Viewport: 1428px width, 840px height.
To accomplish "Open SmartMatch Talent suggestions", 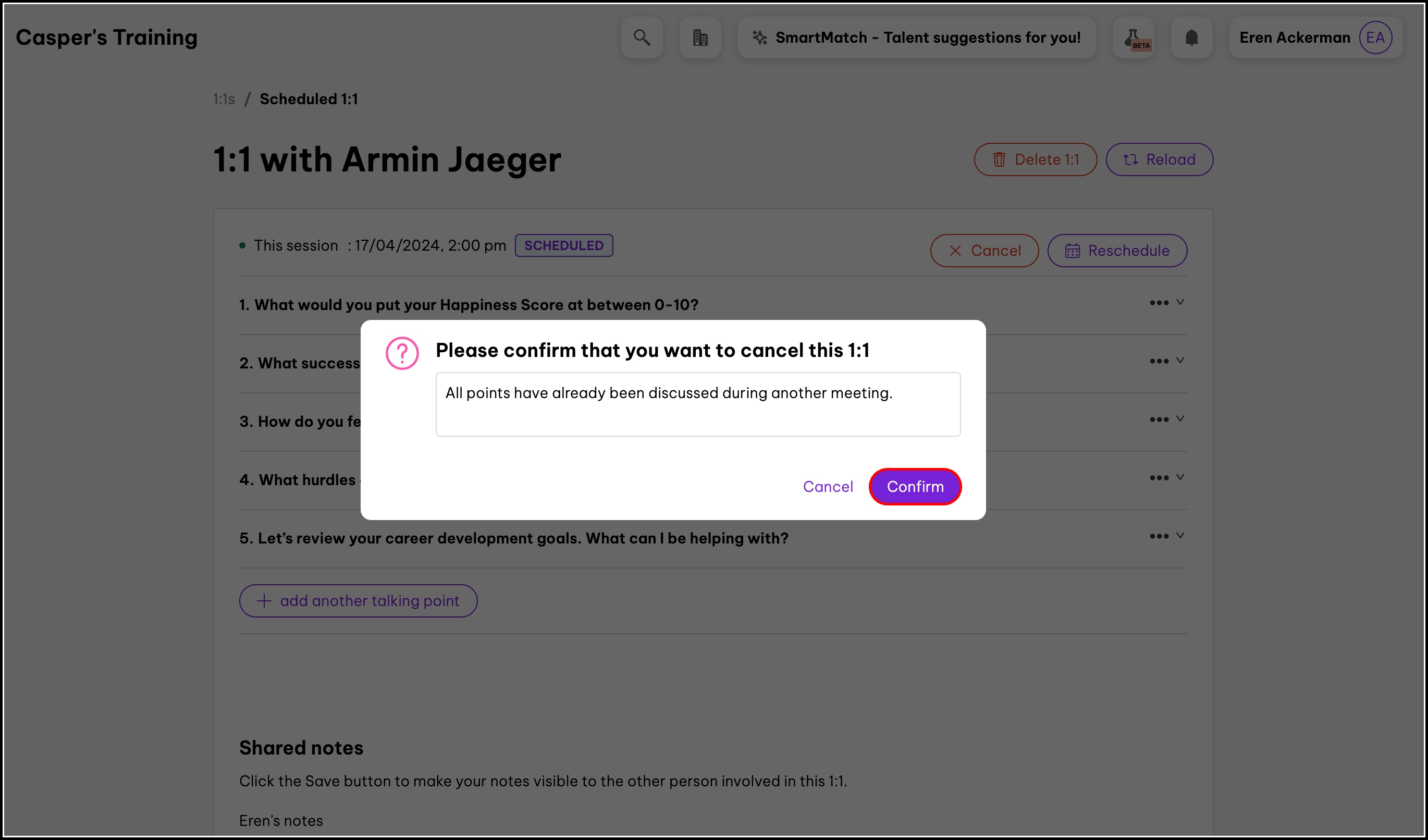I will pyautogui.click(x=916, y=38).
